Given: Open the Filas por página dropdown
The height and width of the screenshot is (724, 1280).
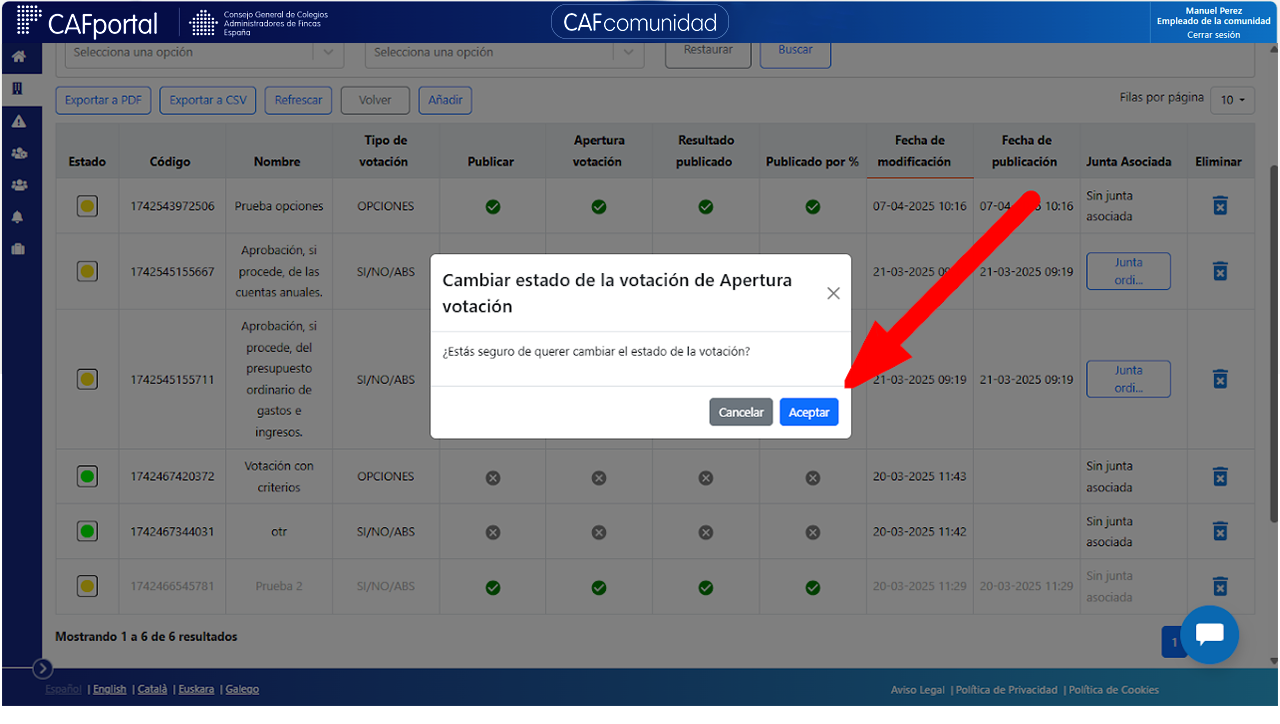Looking at the screenshot, I should pos(1232,100).
